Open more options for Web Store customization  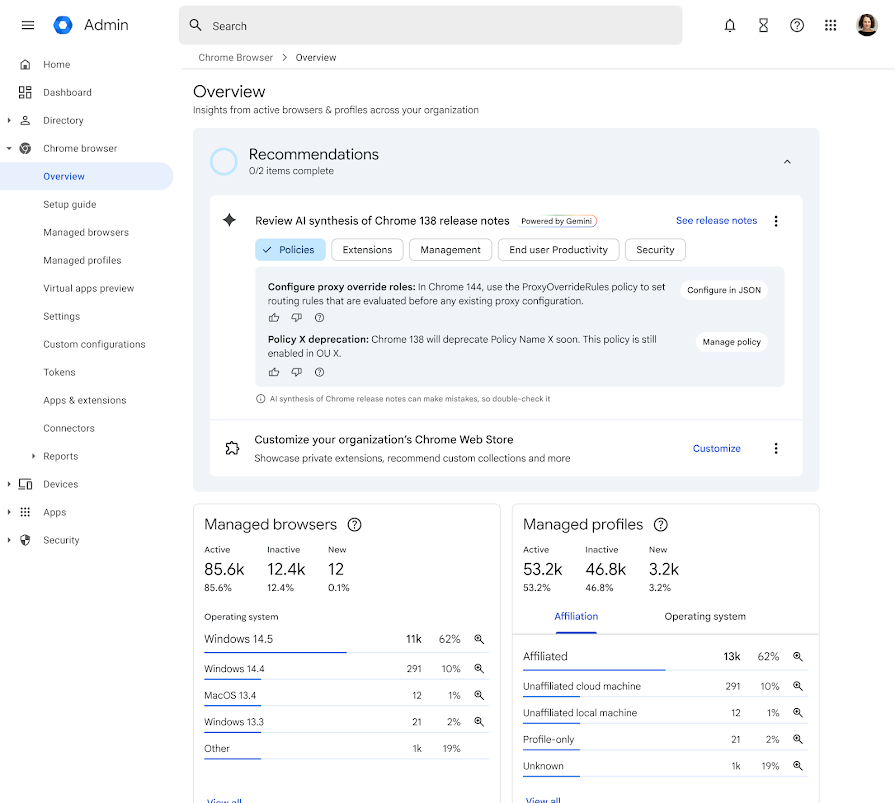point(776,449)
